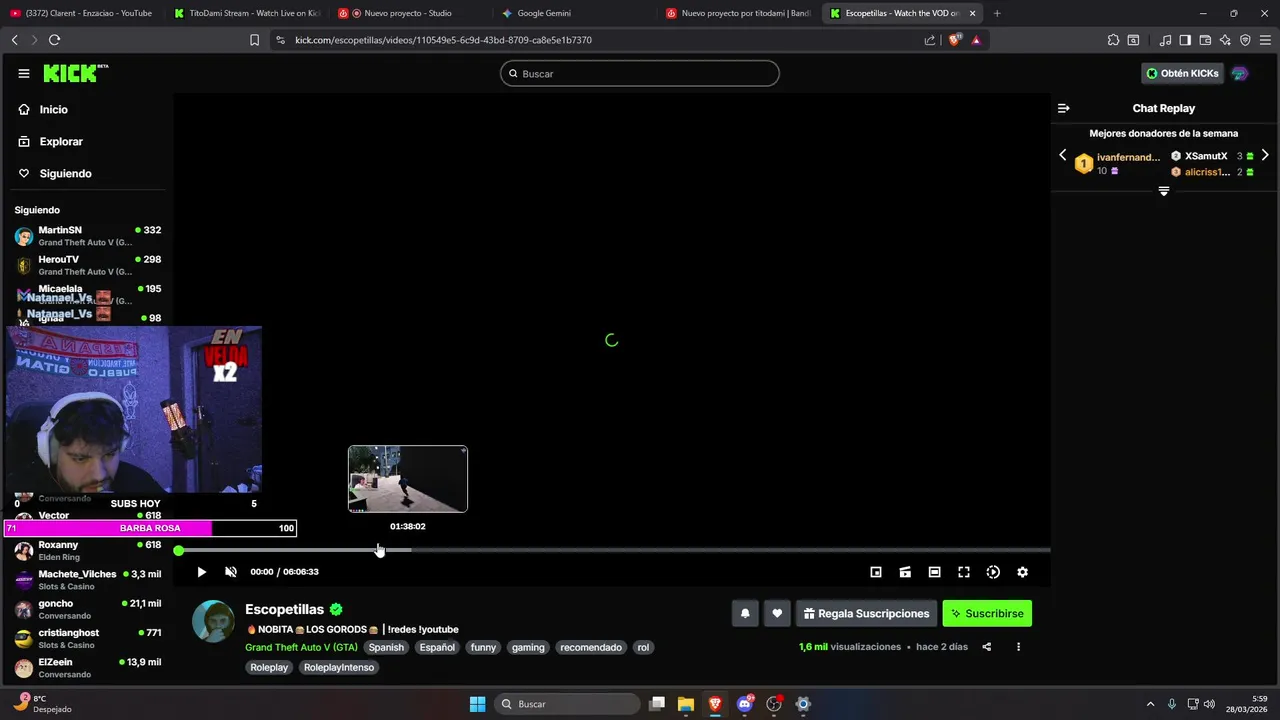Collapse the Chat Replay panel
Image resolution: width=1280 pixels, height=720 pixels.
1064,108
